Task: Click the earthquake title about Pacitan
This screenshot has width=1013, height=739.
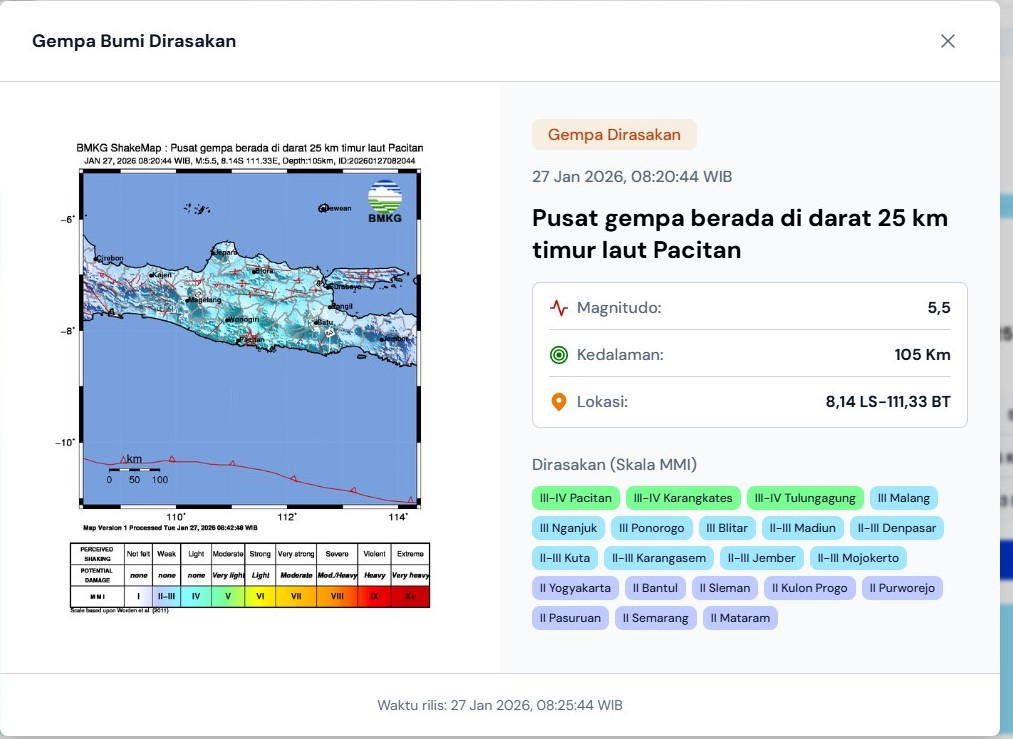Action: pos(739,234)
